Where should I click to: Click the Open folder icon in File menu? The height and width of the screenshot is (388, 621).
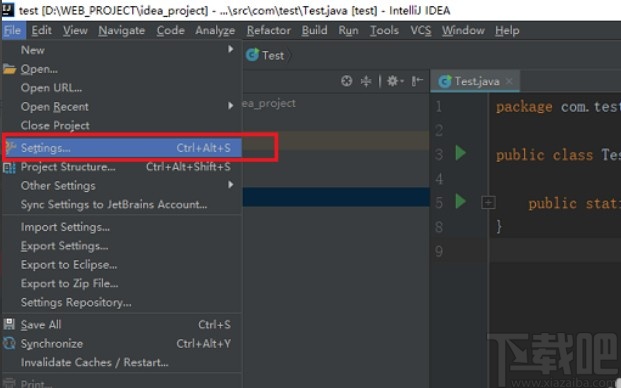[10, 69]
